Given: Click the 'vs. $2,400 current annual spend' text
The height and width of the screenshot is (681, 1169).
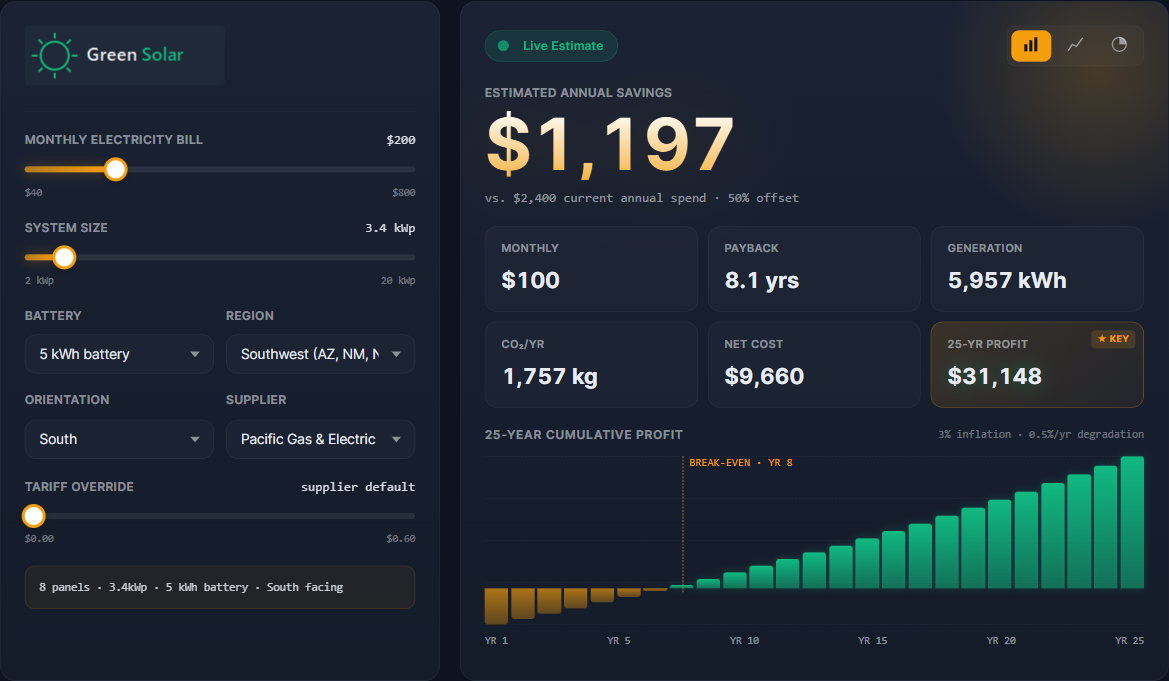Looking at the screenshot, I should coord(595,198).
